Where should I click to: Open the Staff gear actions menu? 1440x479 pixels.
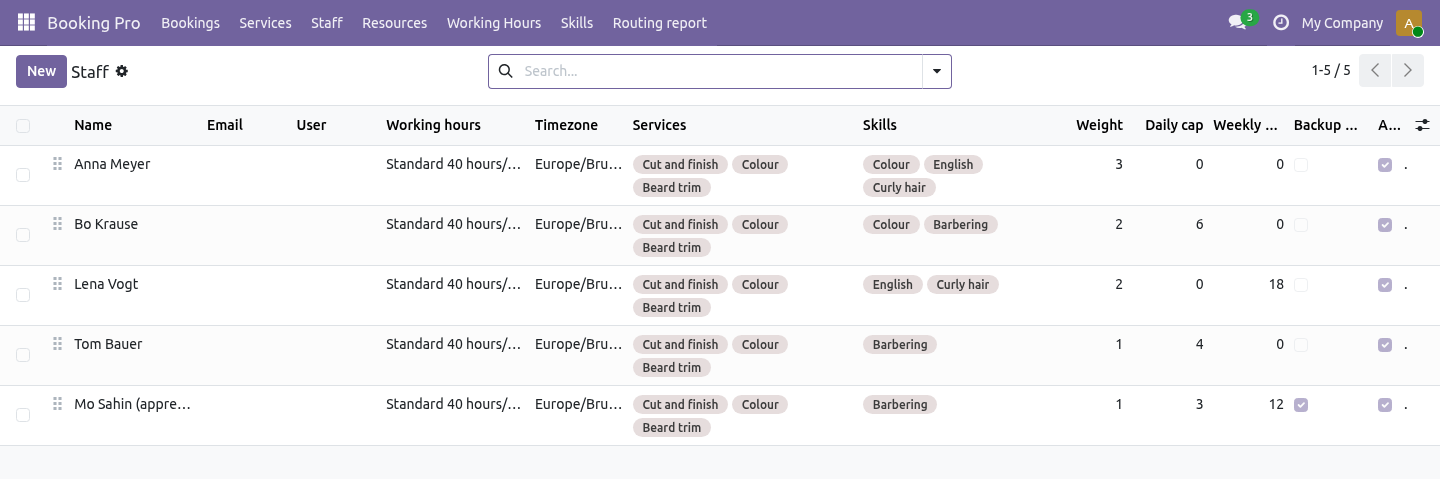(x=122, y=71)
